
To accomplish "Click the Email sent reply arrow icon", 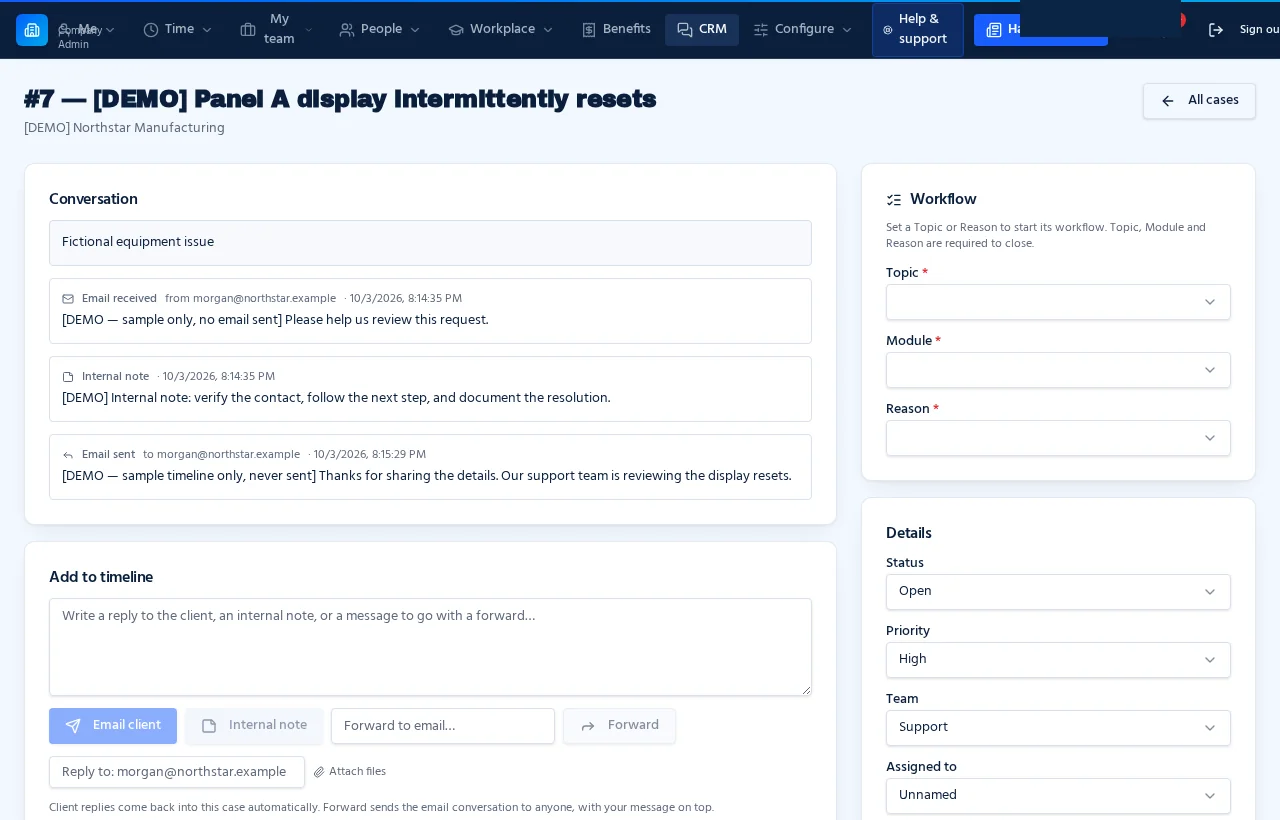I will [x=68, y=455].
